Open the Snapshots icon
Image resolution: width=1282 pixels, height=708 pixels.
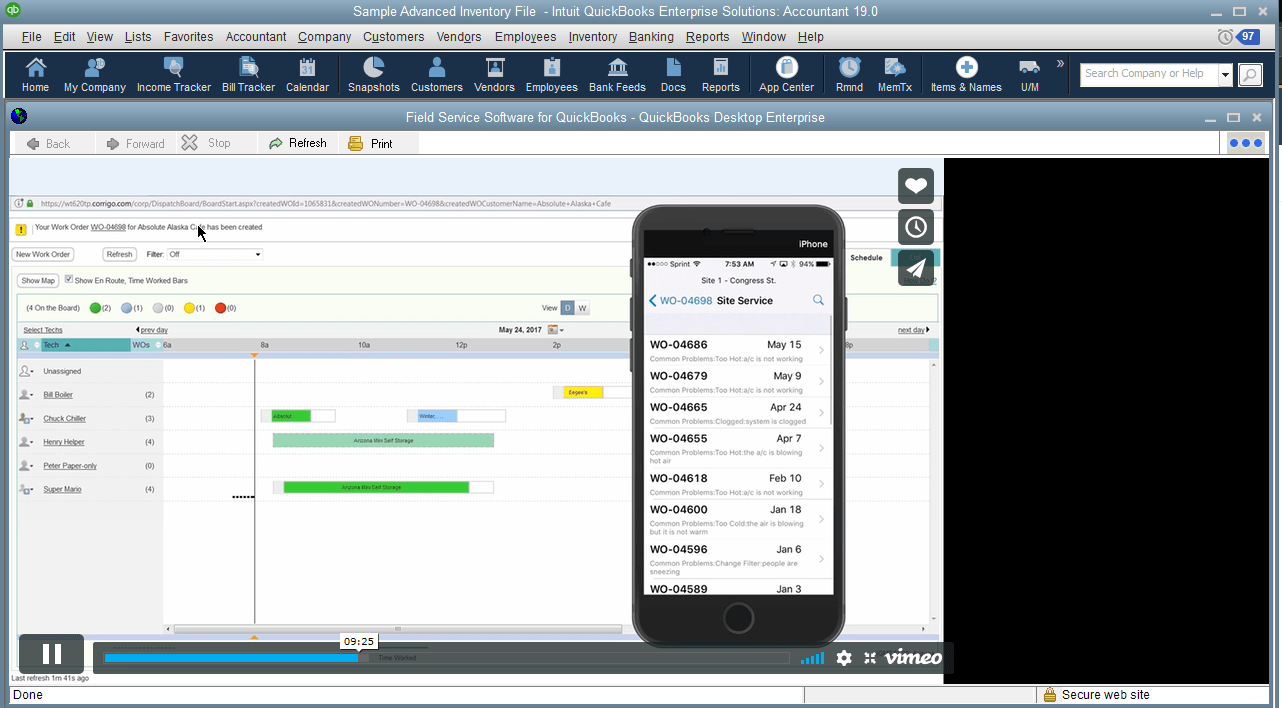(374, 75)
